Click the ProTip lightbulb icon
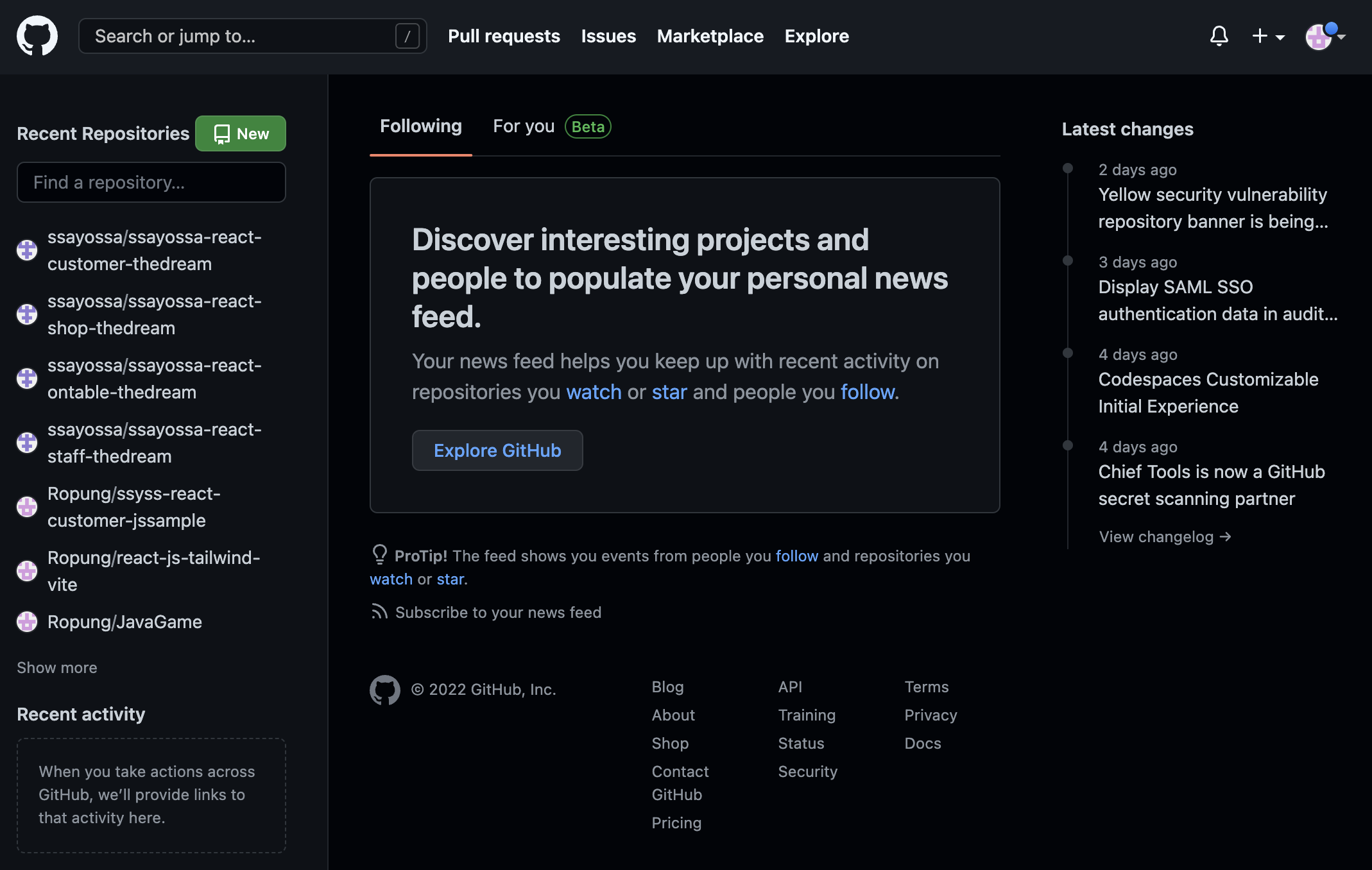This screenshot has width=1372, height=870. (x=379, y=554)
